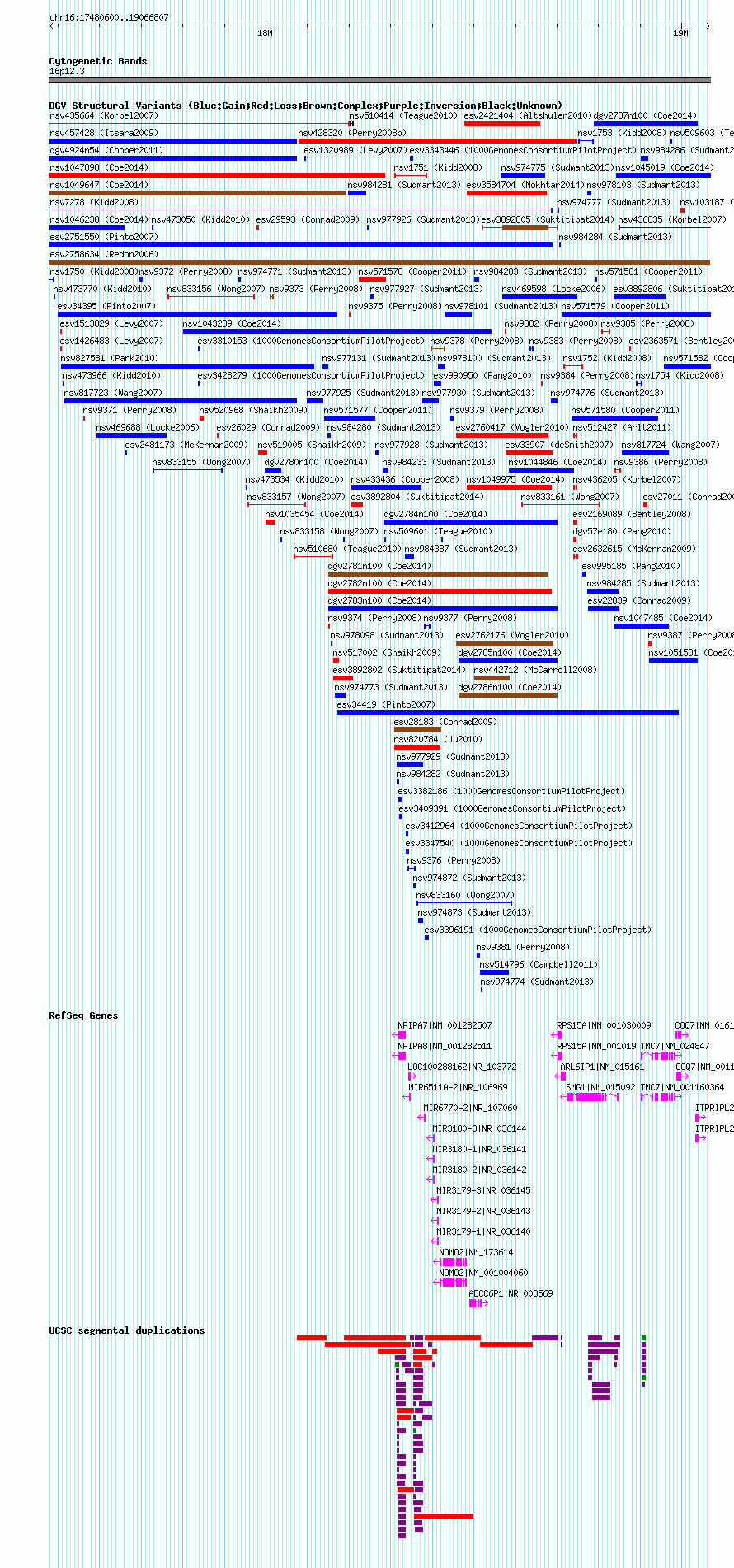This screenshot has width=734, height=1568.
Task: Click variant esv34395 (Pinto2007)
Action: (x=198, y=314)
